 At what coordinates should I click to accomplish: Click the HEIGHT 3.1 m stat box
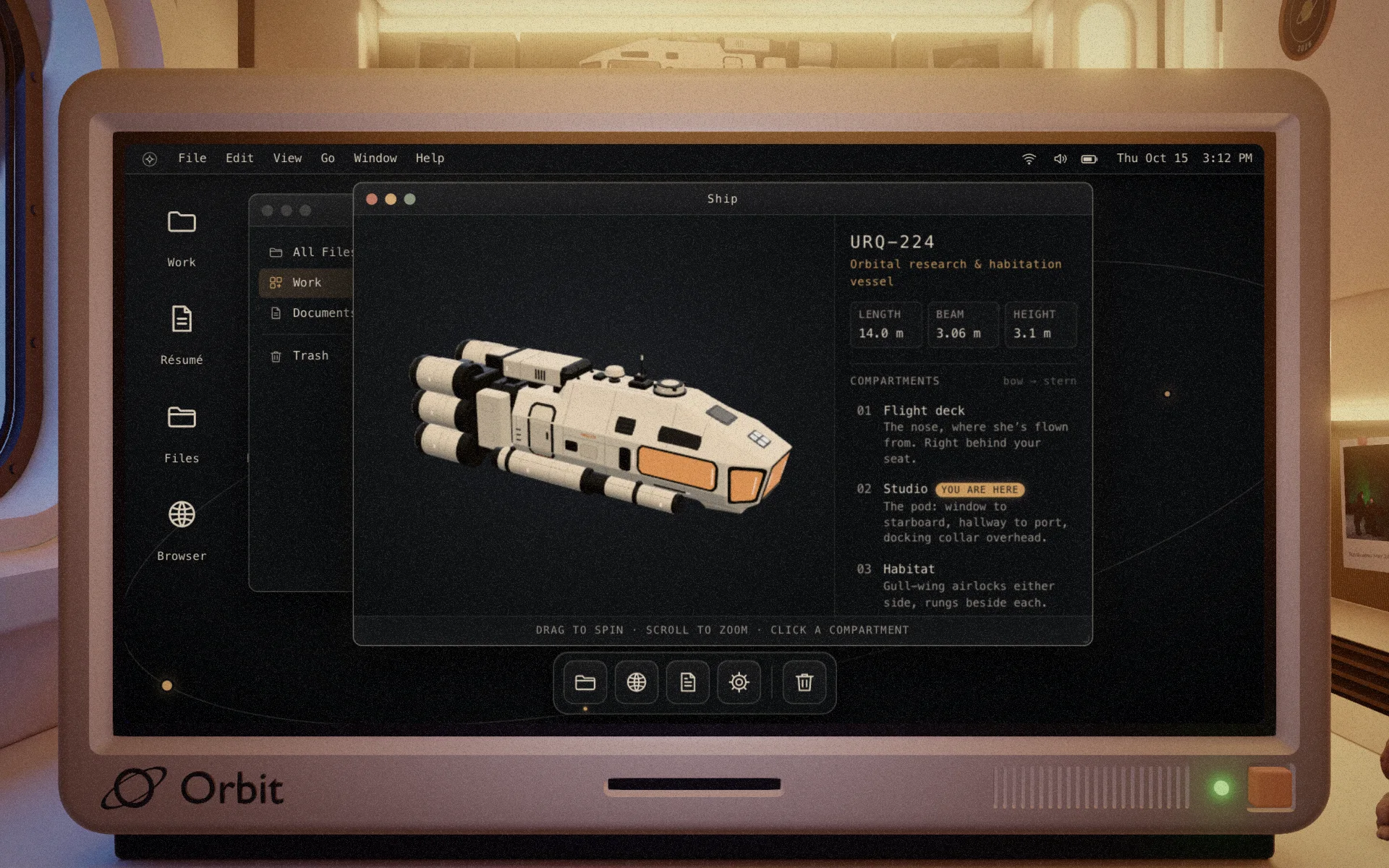click(x=1040, y=324)
